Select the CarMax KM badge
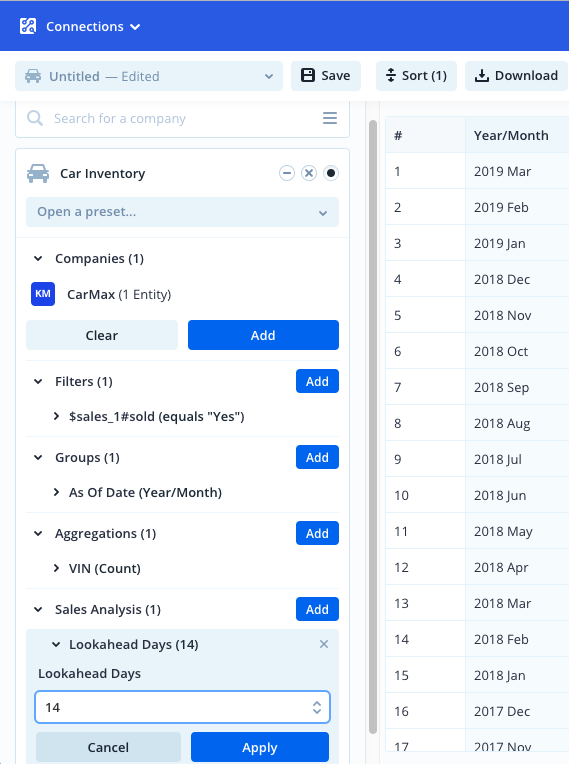Viewport: 569px width, 764px height. [43, 294]
